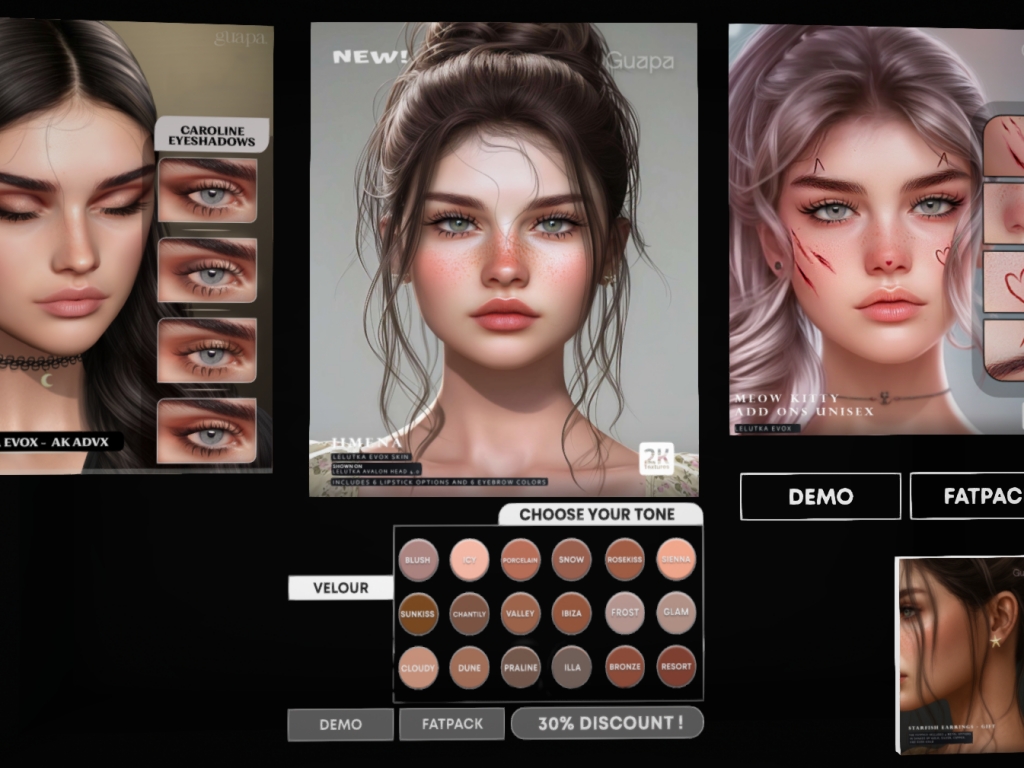Click the EVOX - AK ADVX label
Image resolution: width=1024 pixels, height=768 pixels.
(x=60, y=442)
